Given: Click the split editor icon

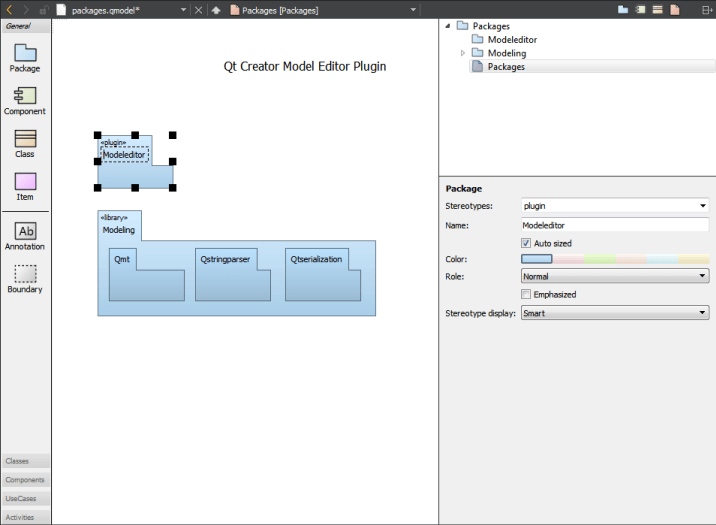Looking at the screenshot, I should pyautogui.click(x=707, y=10).
